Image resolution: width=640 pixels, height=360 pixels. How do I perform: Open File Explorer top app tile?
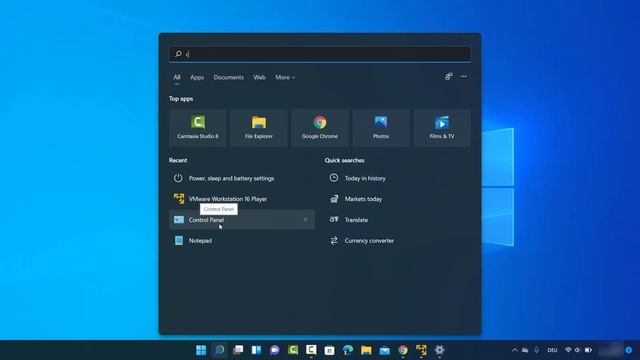(259, 128)
